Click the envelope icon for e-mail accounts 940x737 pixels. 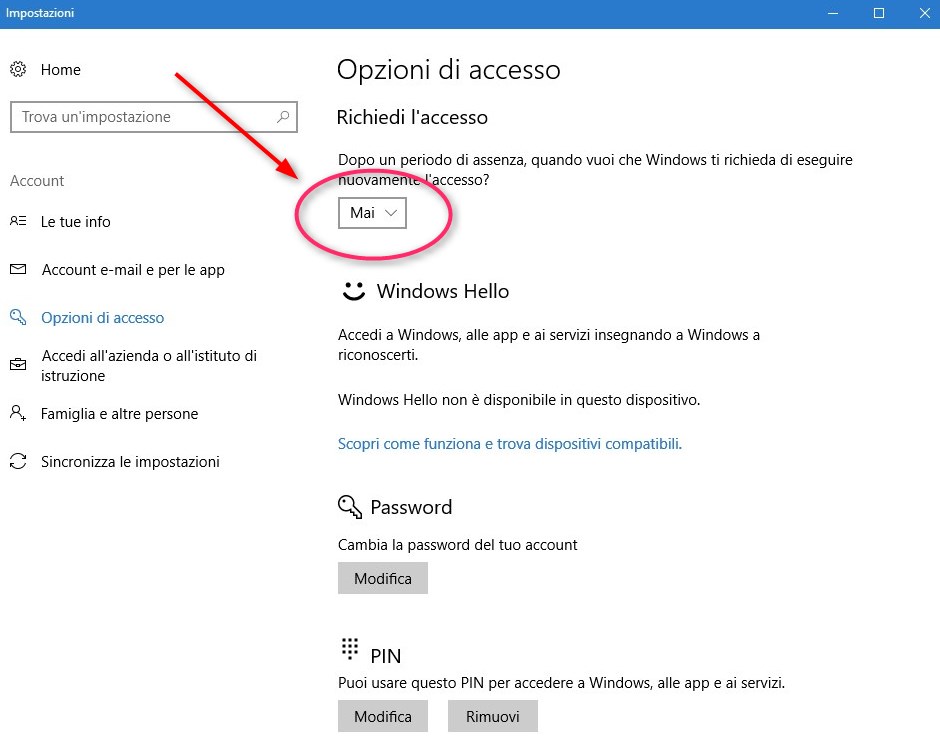click(18, 269)
